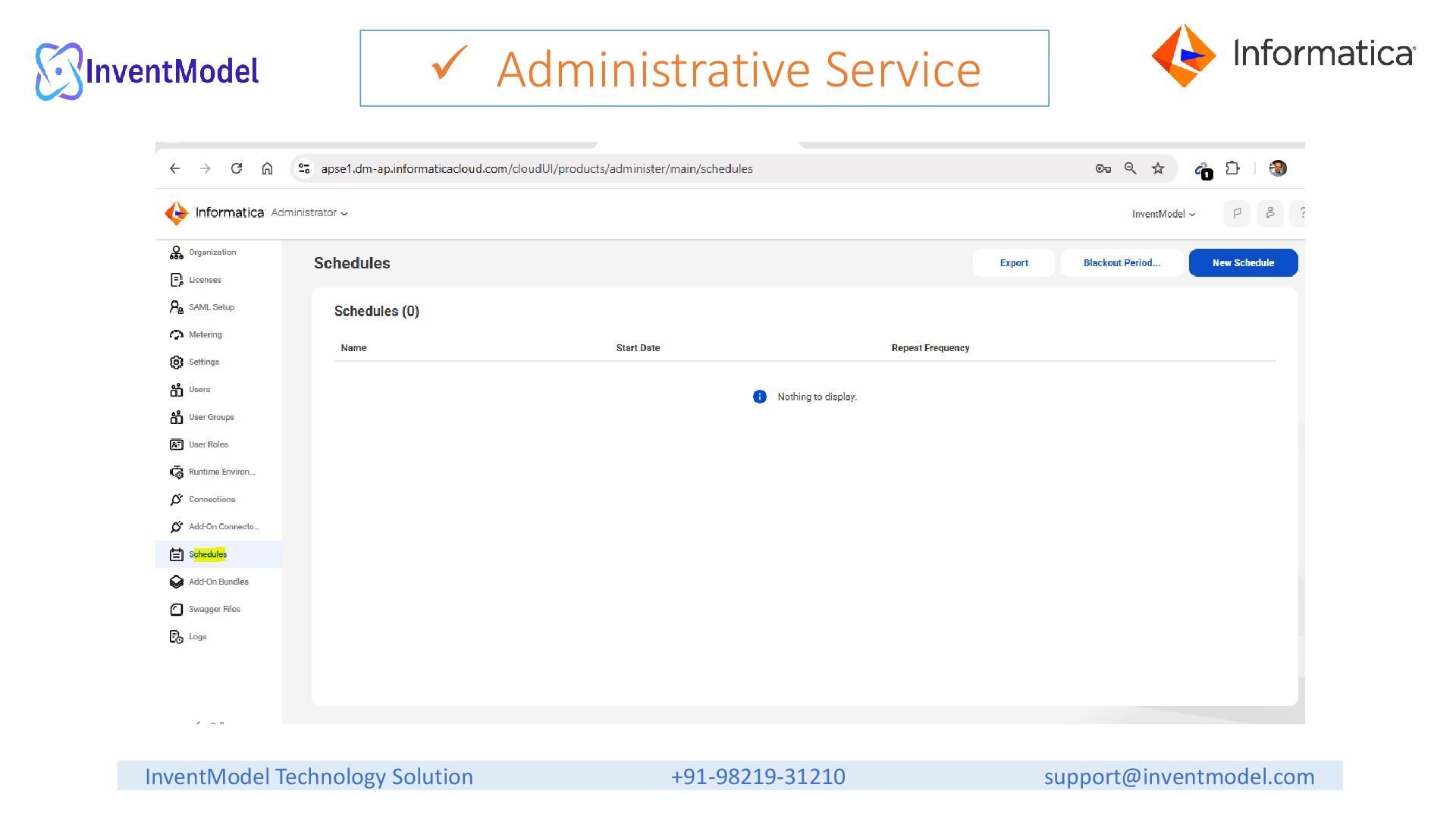
Task: Click the User Roles sidebar icon
Action: coord(177,444)
